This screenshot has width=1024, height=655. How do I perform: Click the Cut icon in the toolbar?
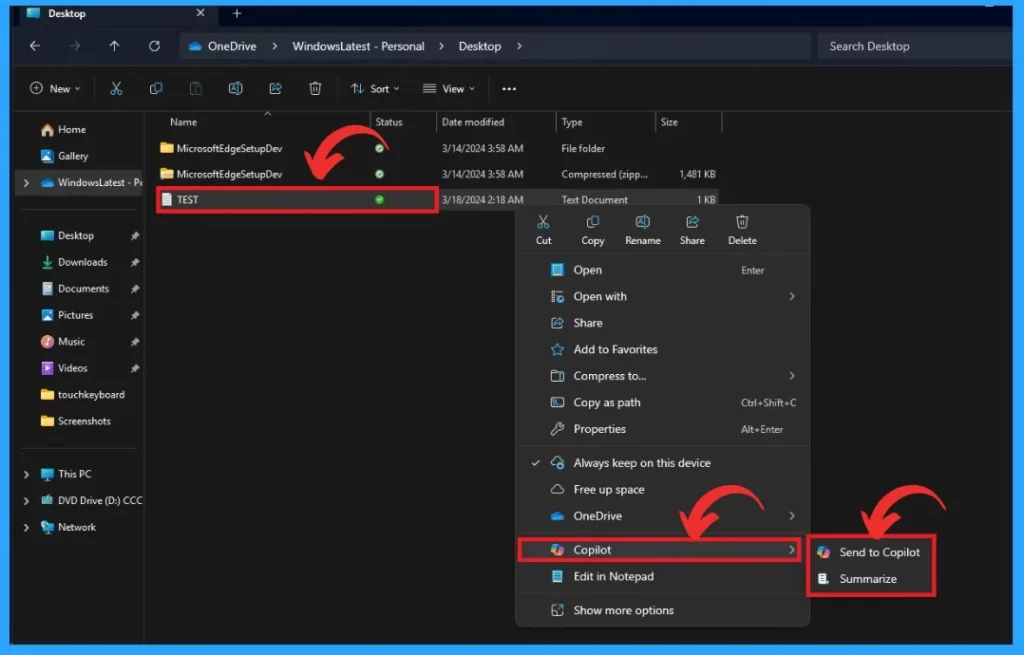[116, 88]
